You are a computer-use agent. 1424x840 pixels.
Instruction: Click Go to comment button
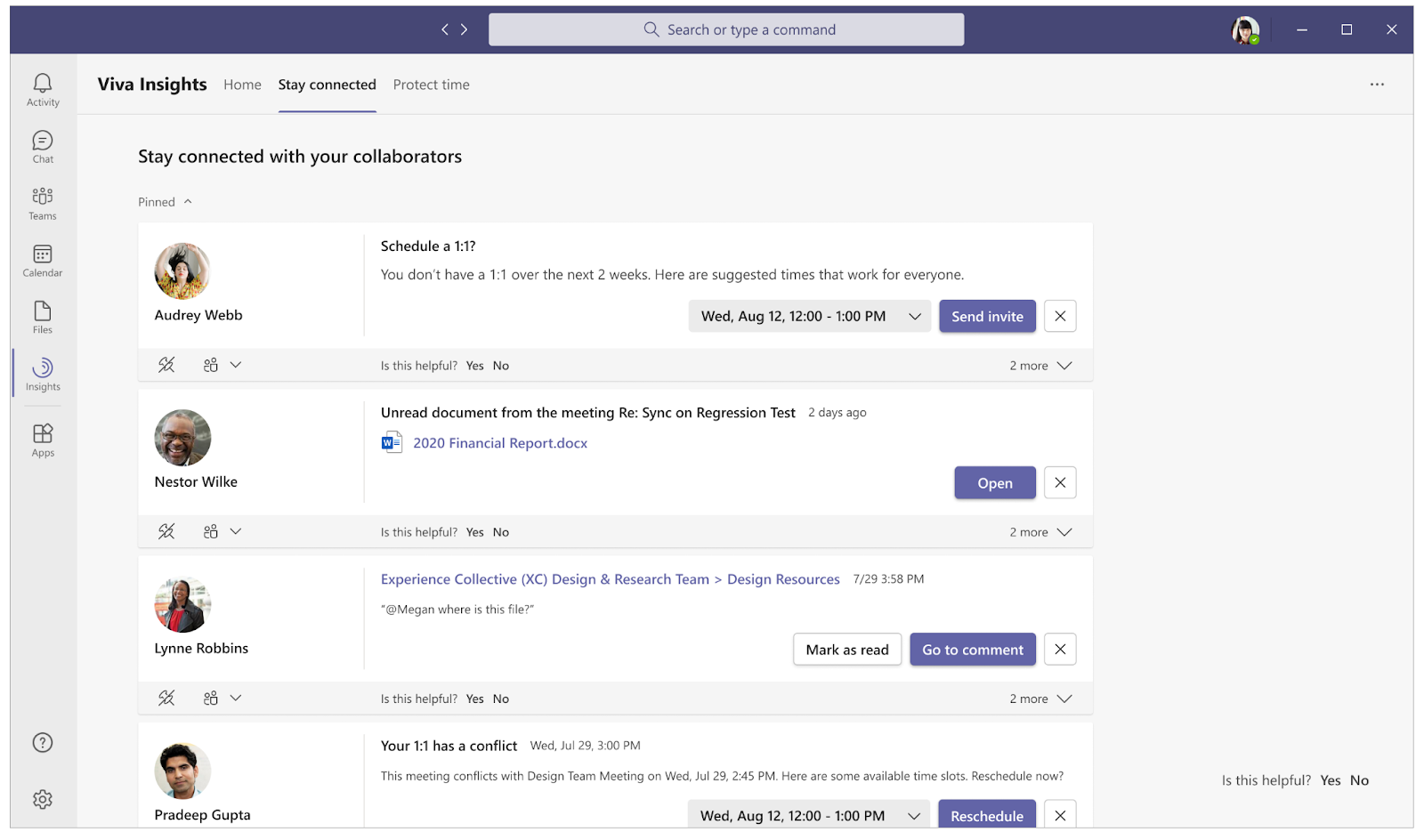tap(973, 650)
